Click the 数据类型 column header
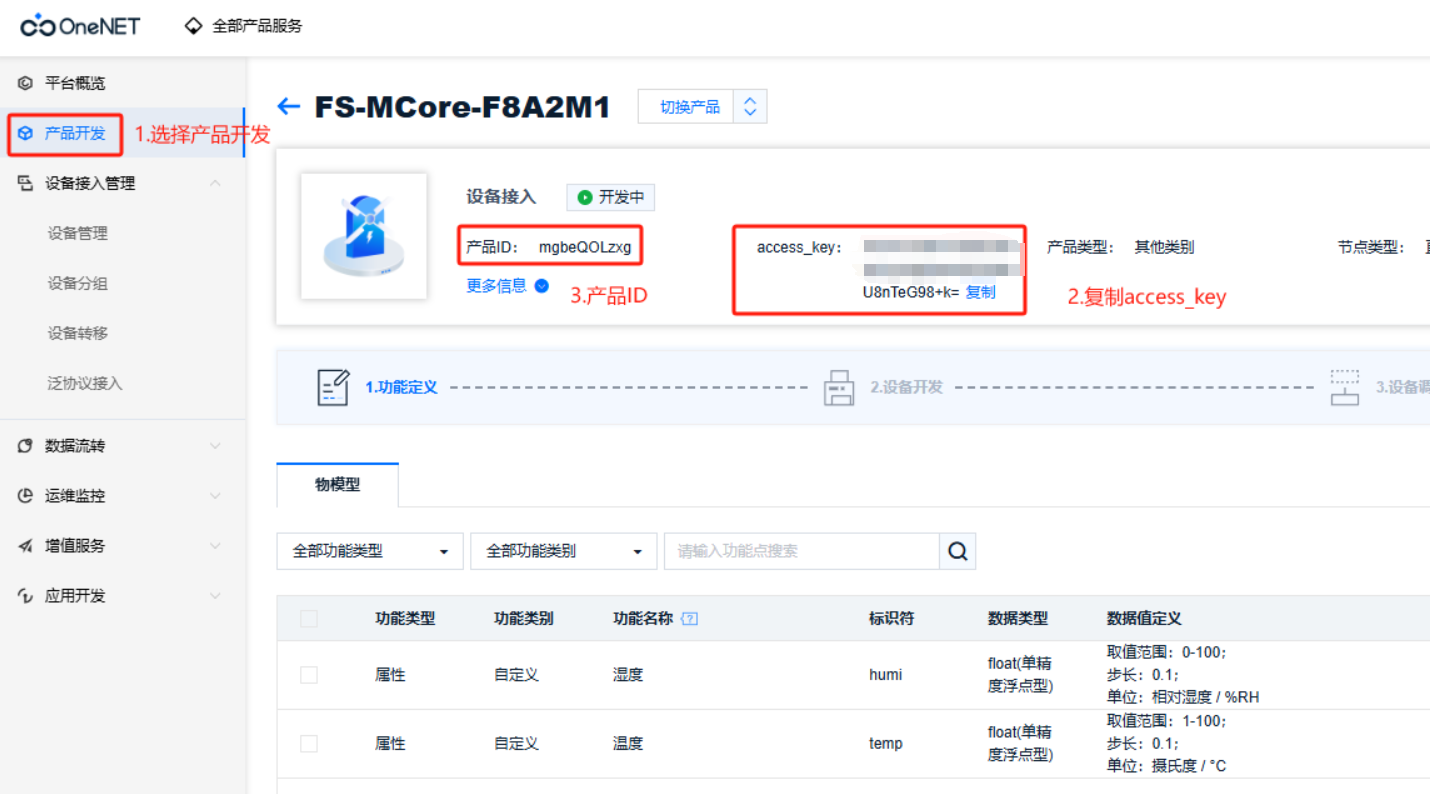Screen dimensions: 1430x794 click(1018, 619)
